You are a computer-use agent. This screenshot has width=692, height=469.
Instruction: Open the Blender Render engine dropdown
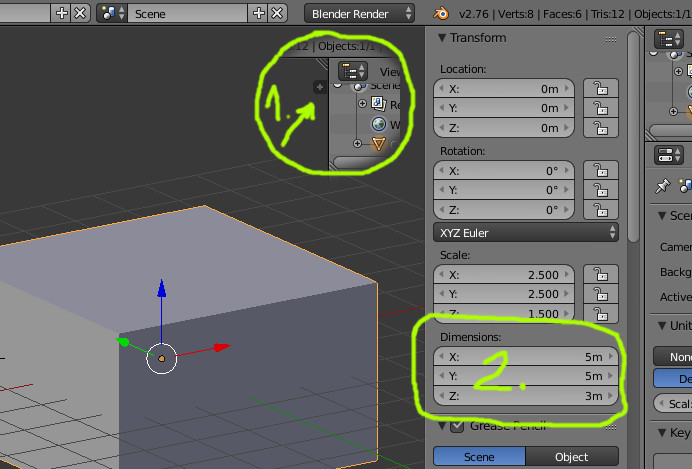click(x=359, y=13)
